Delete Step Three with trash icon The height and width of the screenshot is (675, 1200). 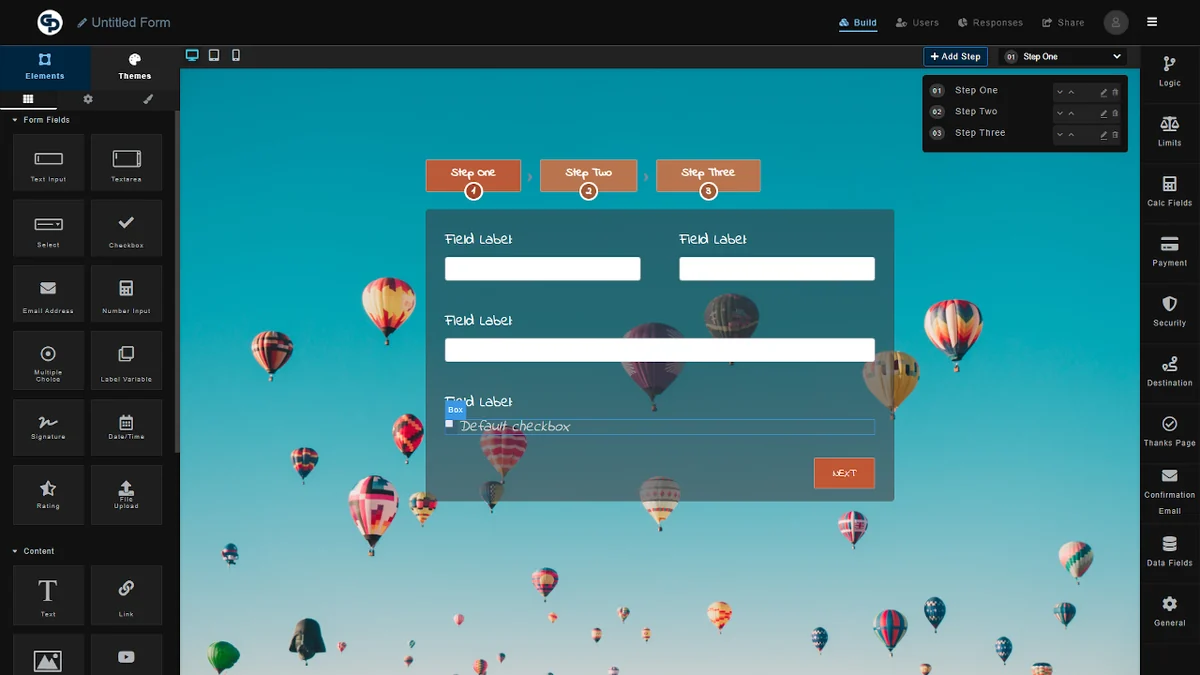1116,134
